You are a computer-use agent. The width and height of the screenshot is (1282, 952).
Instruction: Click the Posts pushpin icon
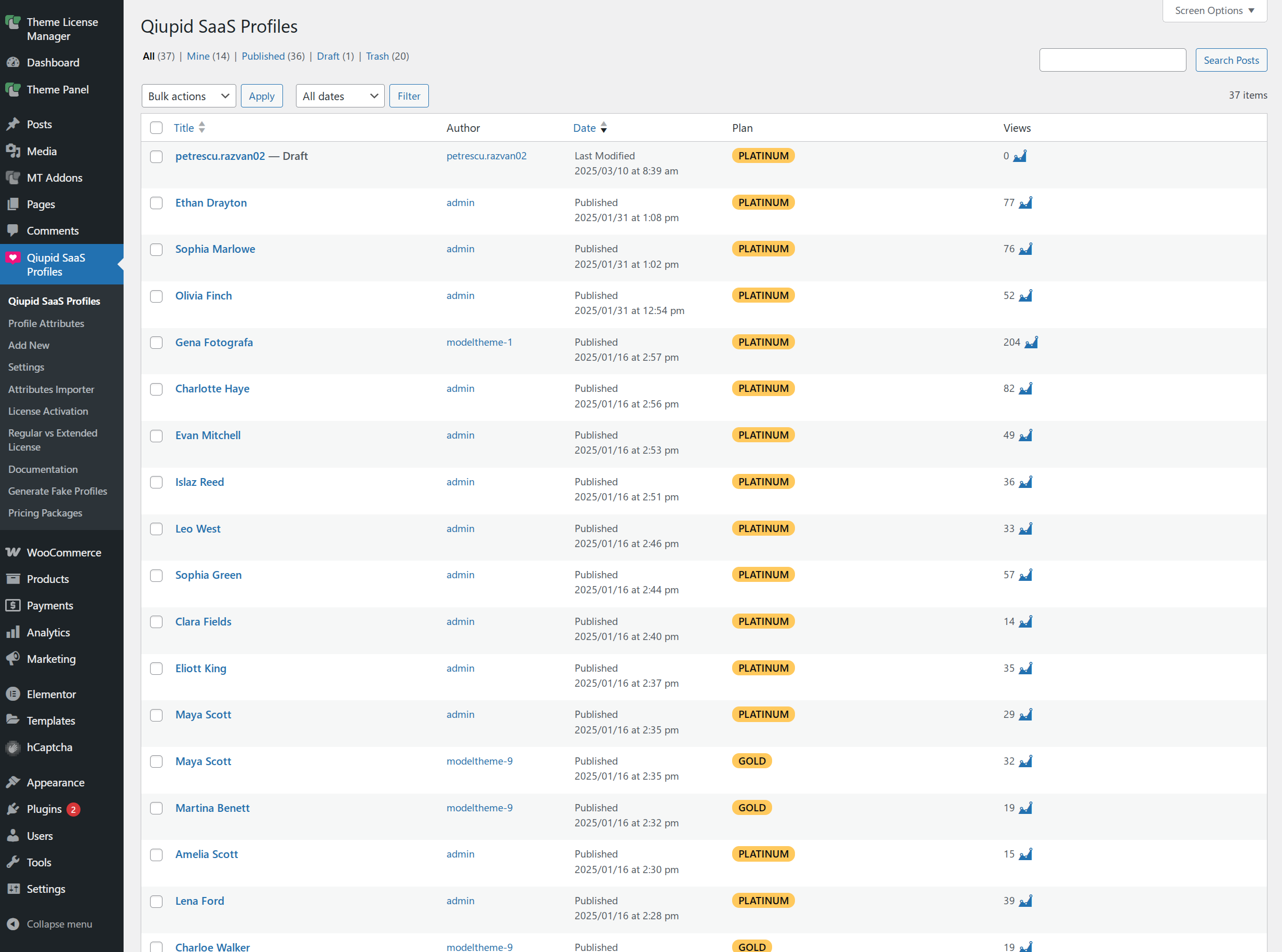point(12,124)
